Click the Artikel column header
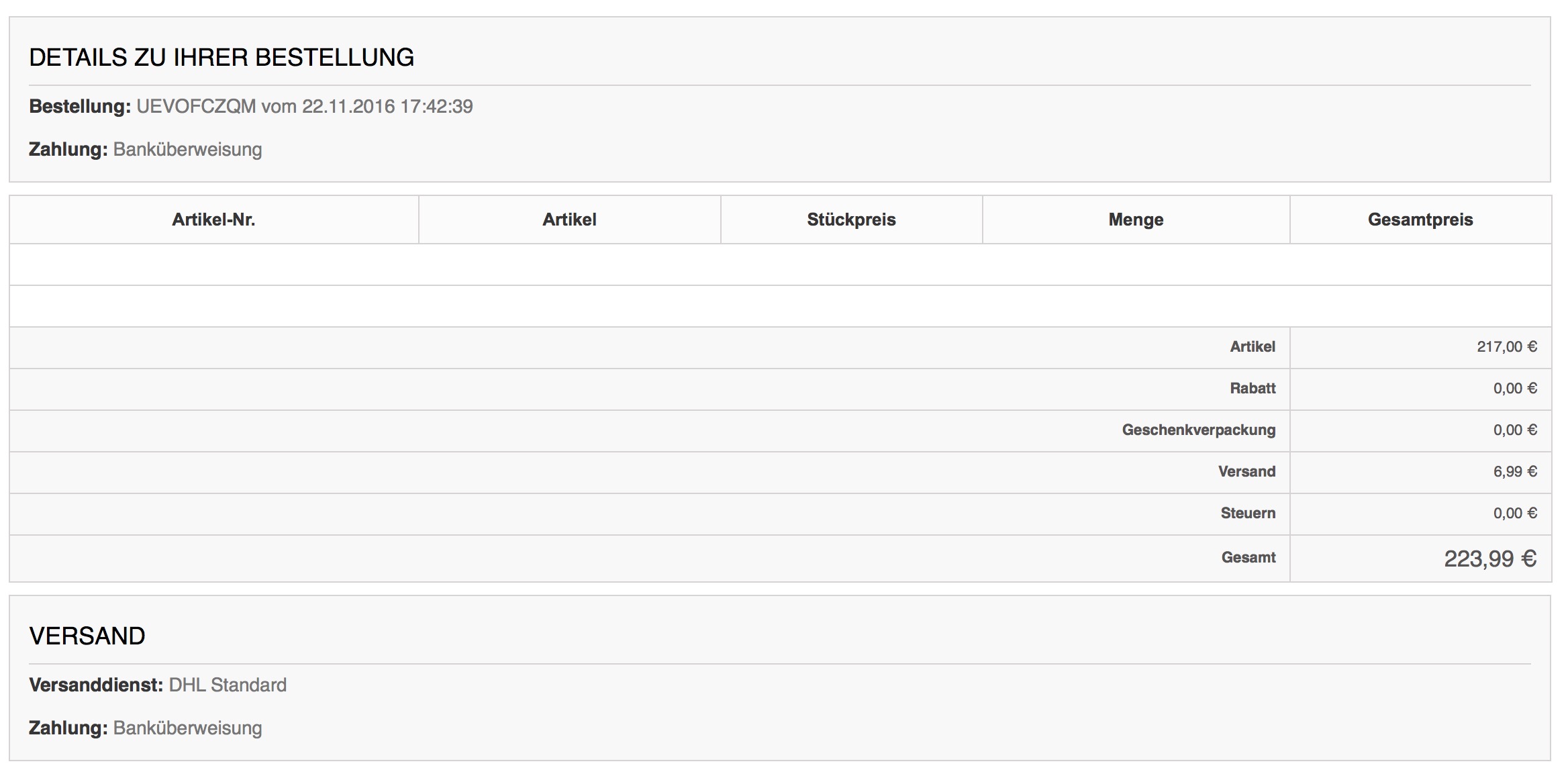This screenshot has height=776, width=1568. [569, 220]
